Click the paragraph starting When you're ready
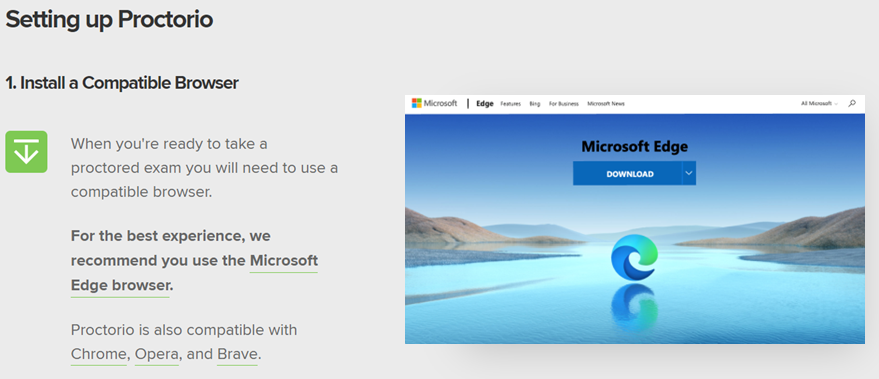Viewport: 879px width, 379px height. (x=204, y=168)
